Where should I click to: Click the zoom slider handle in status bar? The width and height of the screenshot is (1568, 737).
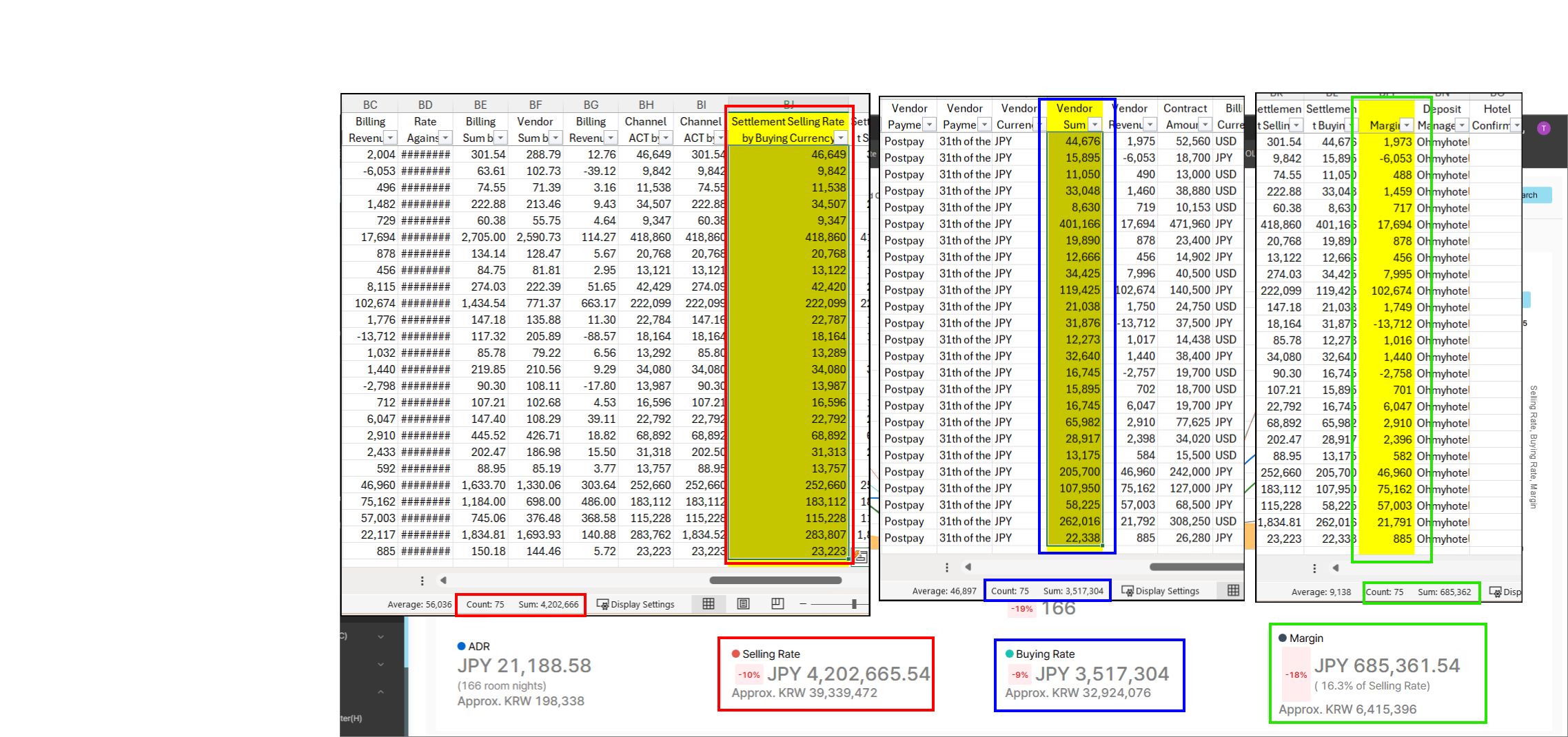click(x=854, y=604)
